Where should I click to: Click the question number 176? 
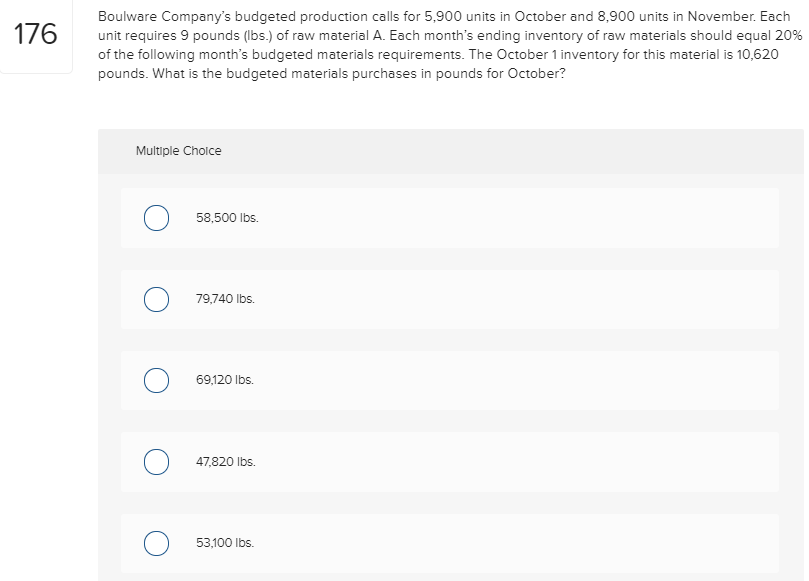36,33
